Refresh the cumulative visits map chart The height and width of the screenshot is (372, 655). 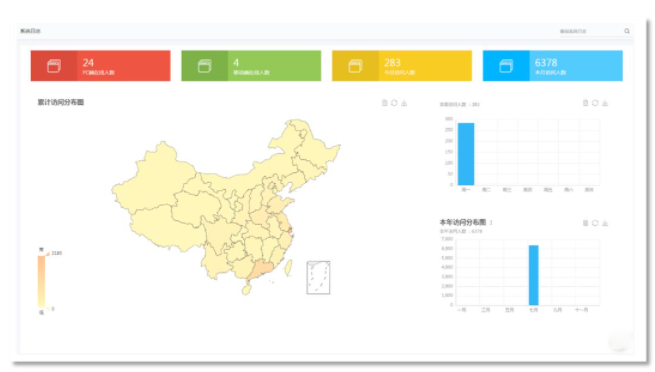pyautogui.click(x=394, y=103)
